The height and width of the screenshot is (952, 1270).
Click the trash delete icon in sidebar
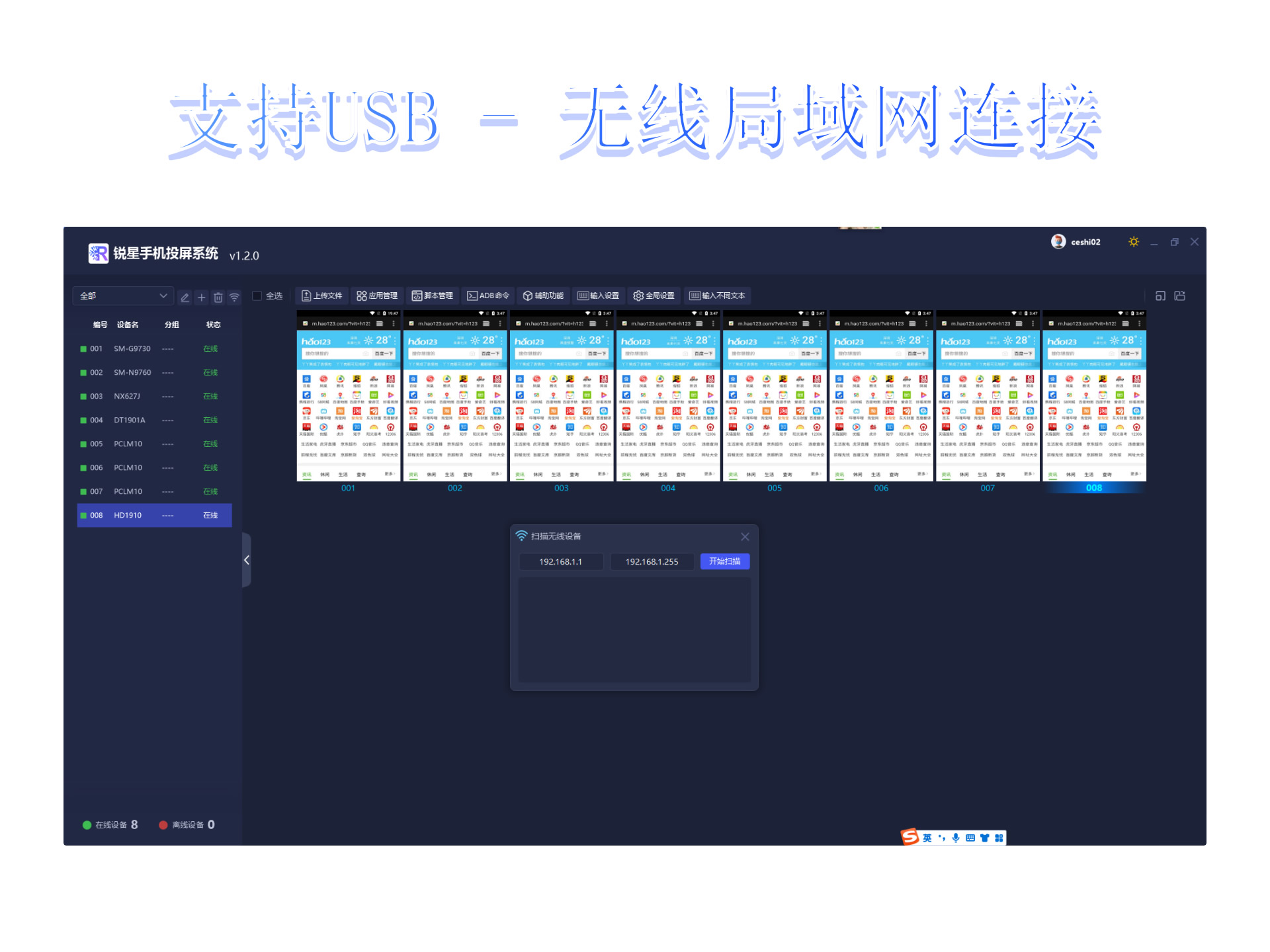click(218, 297)
